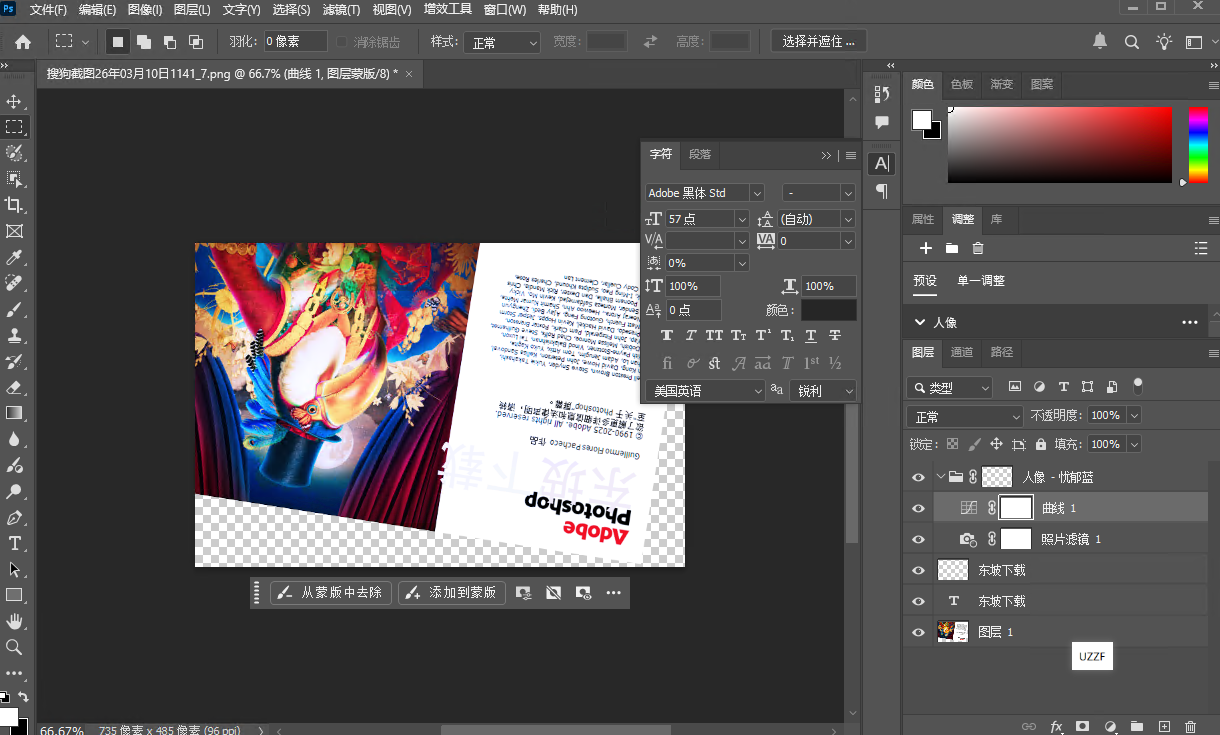Image resolution: width=1220 pixels, height=735 pixels.
Task: Toggle faux bold in the Character panel
Action: 667,335
